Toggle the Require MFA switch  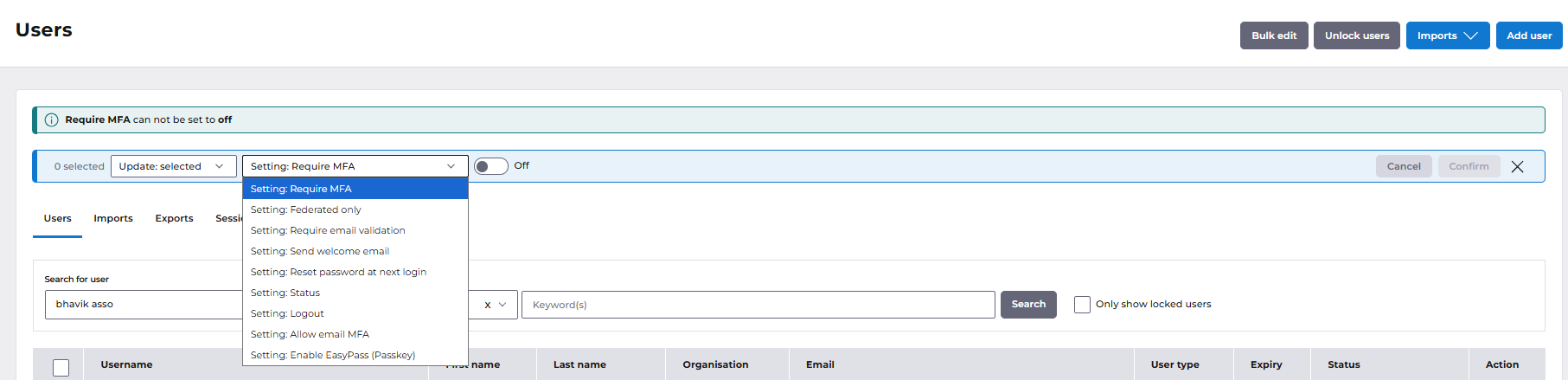pos(490,166)
